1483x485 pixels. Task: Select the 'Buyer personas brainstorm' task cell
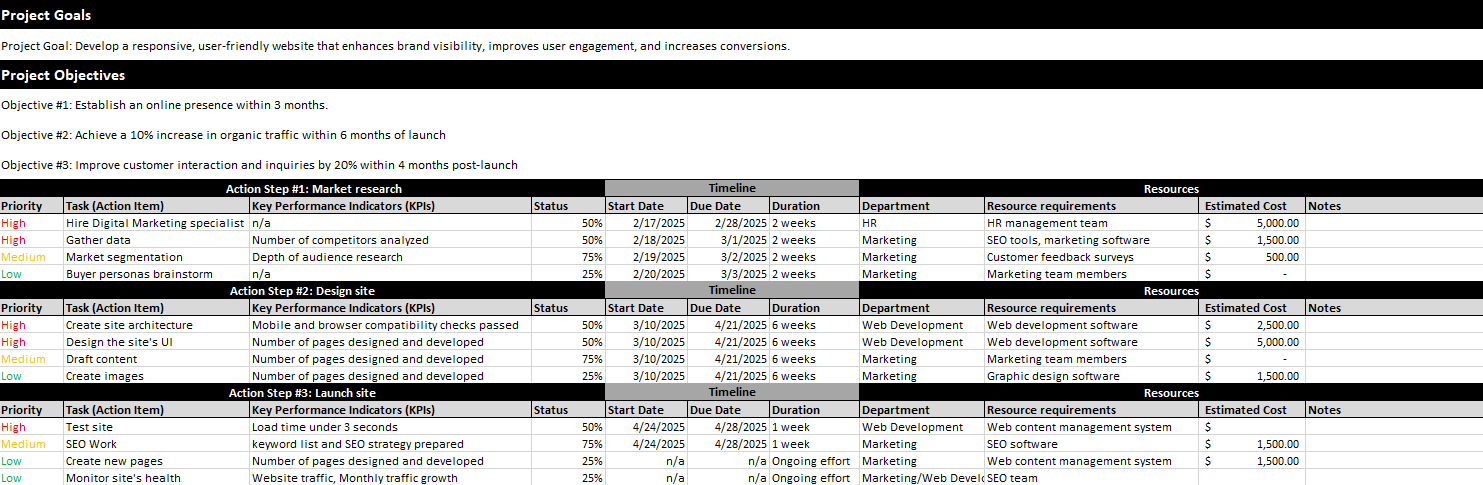click(156, 274)
